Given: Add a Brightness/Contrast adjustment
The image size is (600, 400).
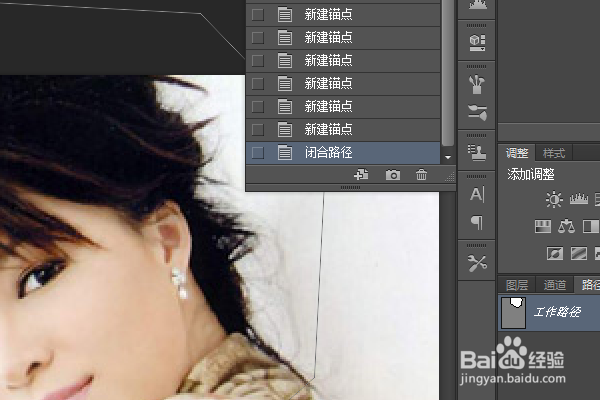Looking at the screenshot, I should (554, 199).
